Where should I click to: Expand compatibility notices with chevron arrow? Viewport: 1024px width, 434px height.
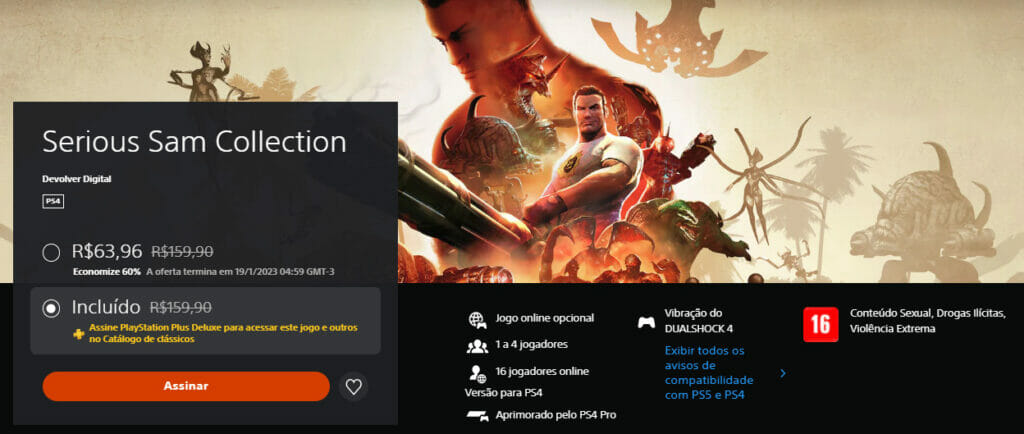pos(783,373)
